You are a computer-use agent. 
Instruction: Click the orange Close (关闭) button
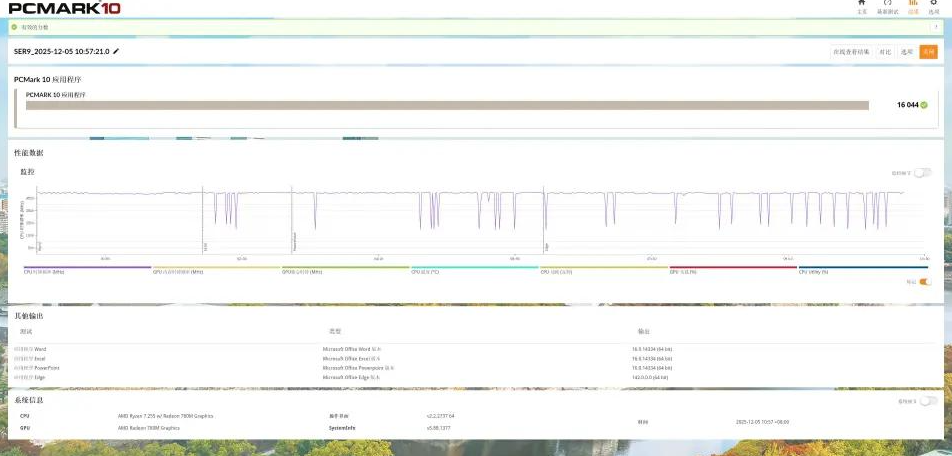click(929, 52)
